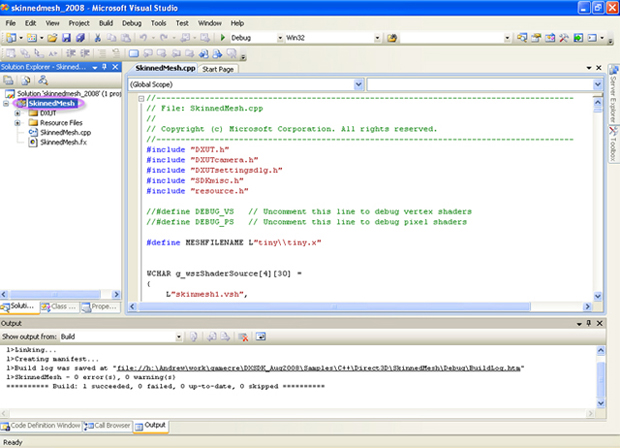Open the Project menu

[79, 23]
